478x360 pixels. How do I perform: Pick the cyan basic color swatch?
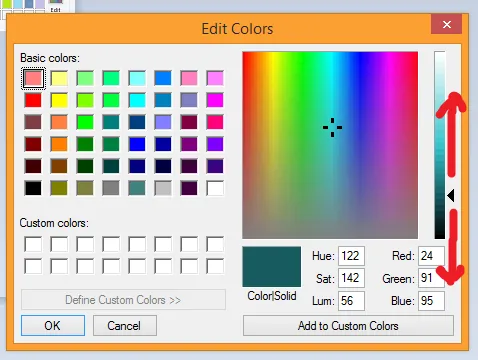coord(137,100)
